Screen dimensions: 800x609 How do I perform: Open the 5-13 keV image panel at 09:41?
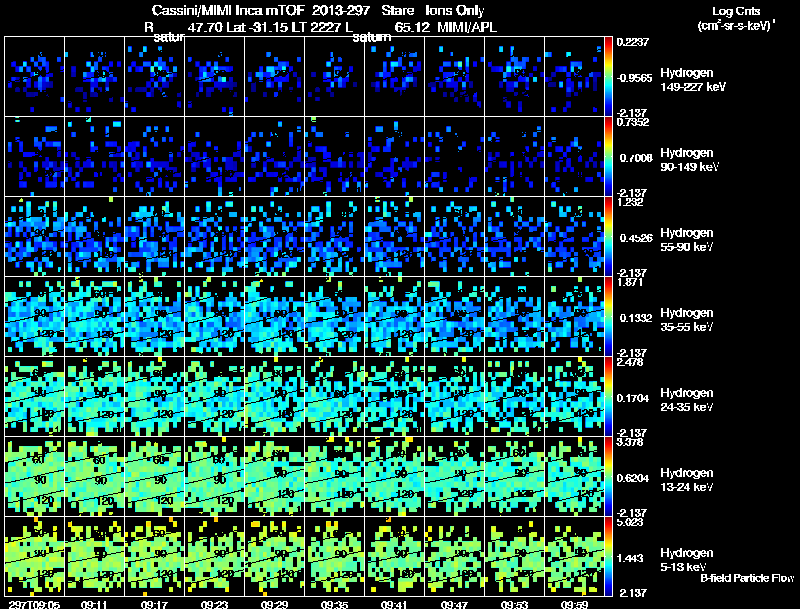pos(394,556)
